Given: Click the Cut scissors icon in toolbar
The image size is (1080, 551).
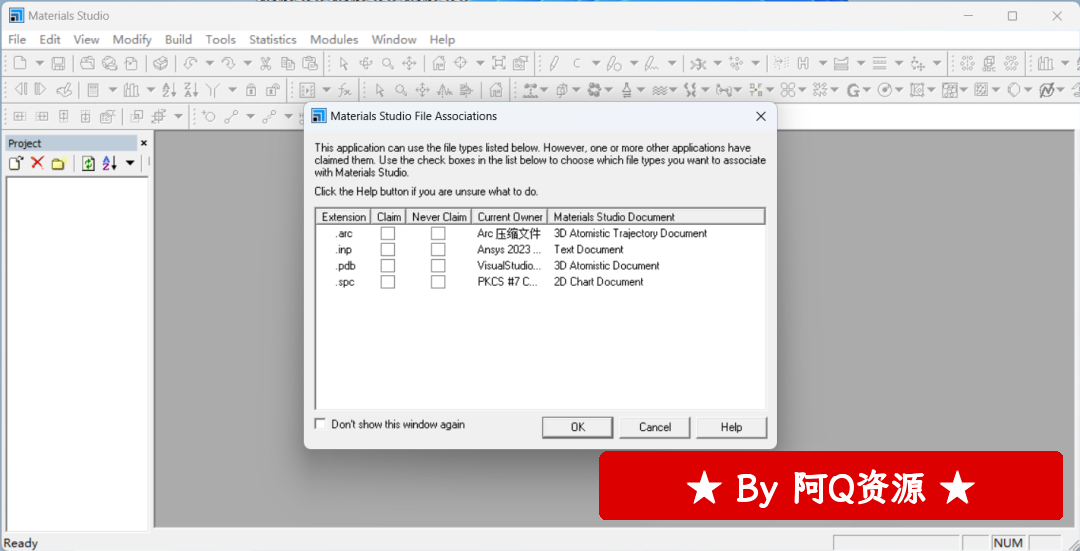Looking at the screenshot, I should [x=266, y=63].
